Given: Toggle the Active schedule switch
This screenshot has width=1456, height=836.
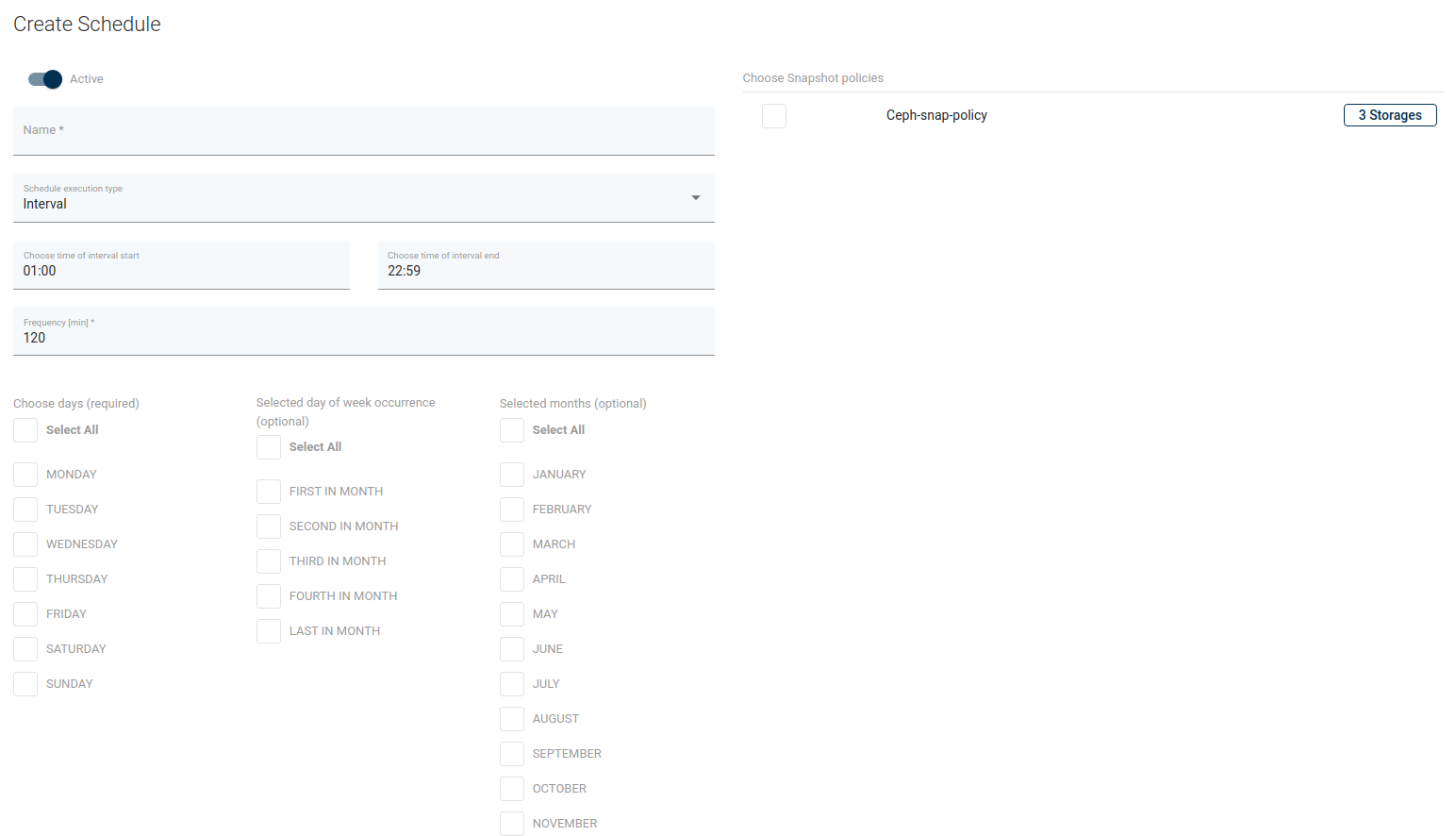Looking at the screenshot, I should click(44, 79).
